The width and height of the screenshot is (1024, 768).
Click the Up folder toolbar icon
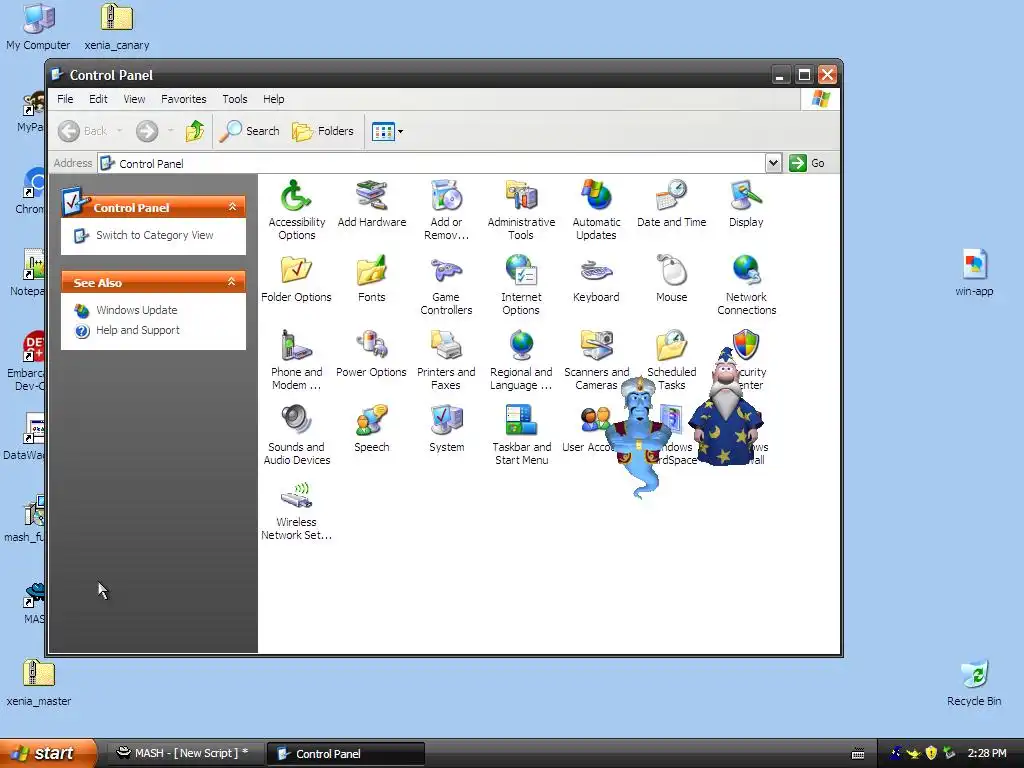[x=195, y=131]
